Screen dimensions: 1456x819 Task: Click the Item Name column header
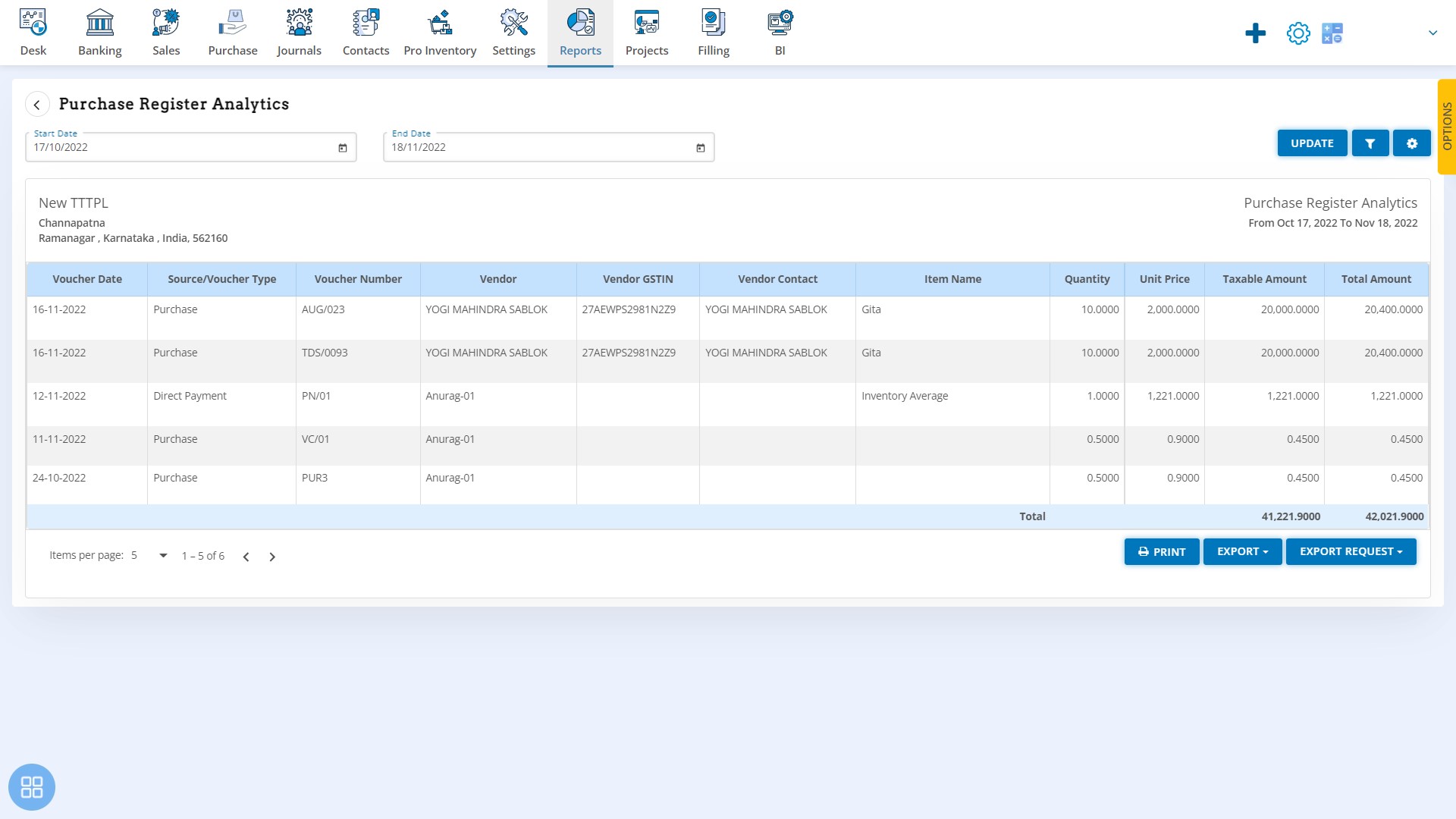point(952,279)
